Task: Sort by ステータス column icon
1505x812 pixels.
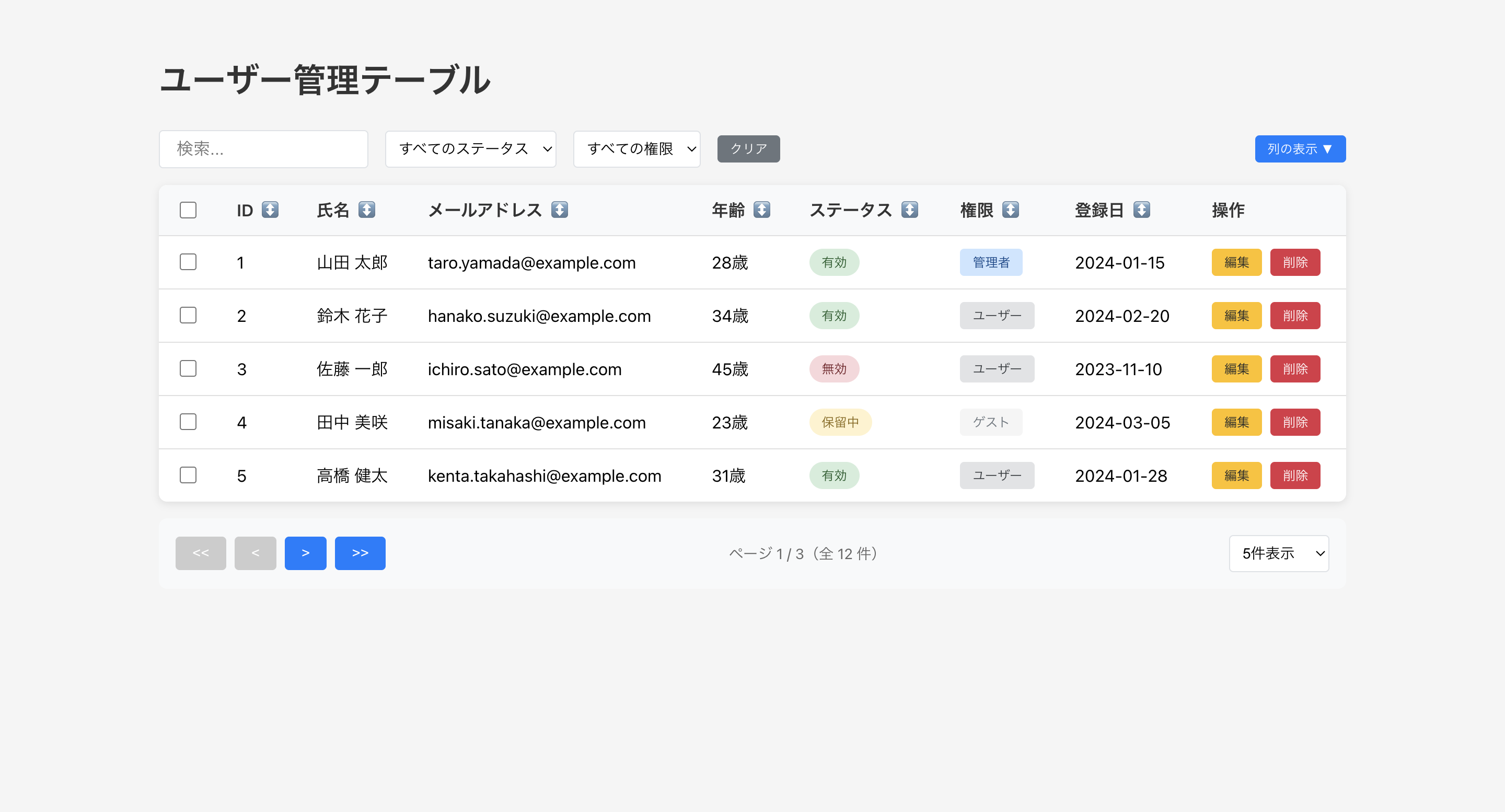Action: (x=909, y=210)
